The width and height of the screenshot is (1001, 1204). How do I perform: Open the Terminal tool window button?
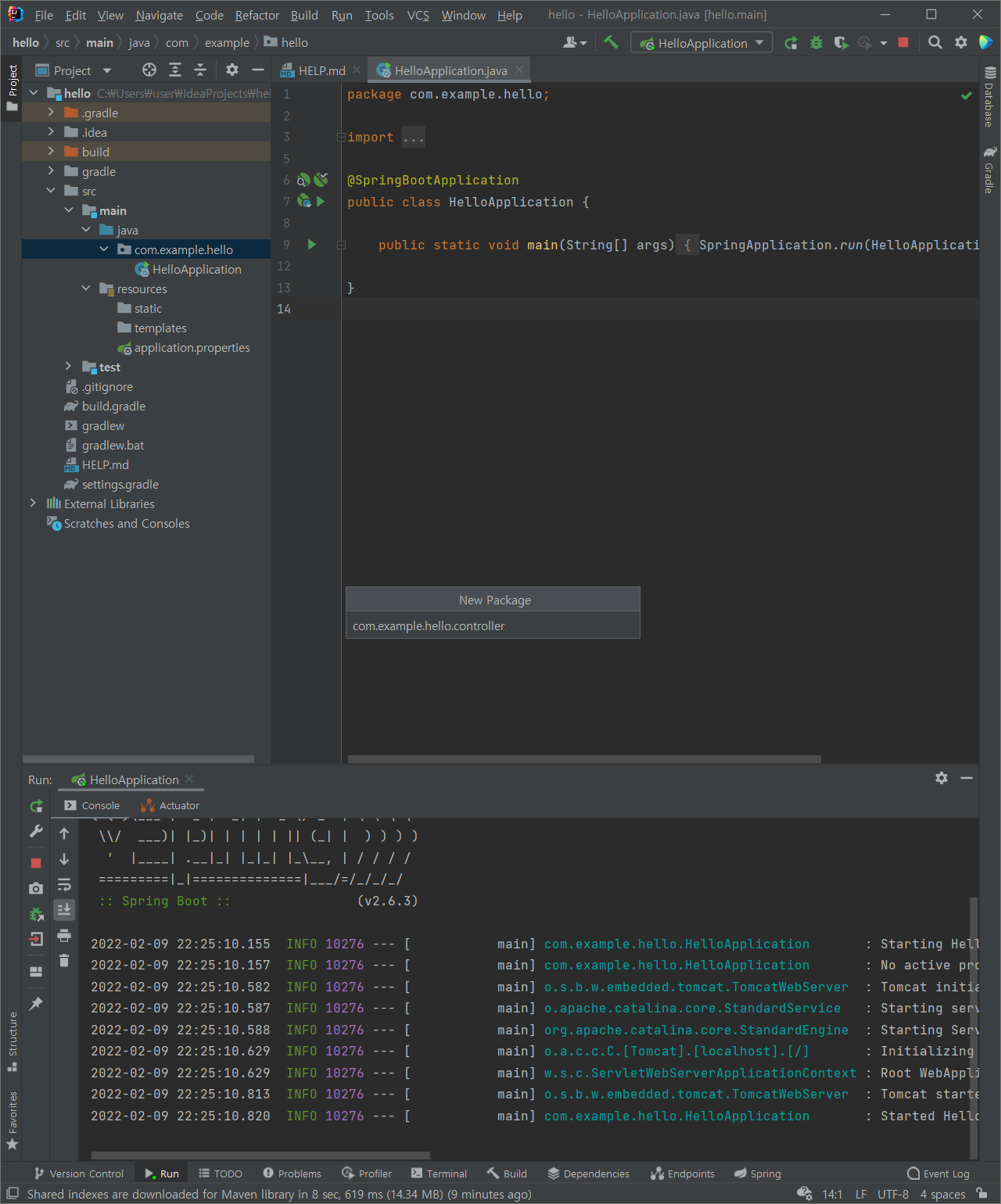tap(439, 1174)
